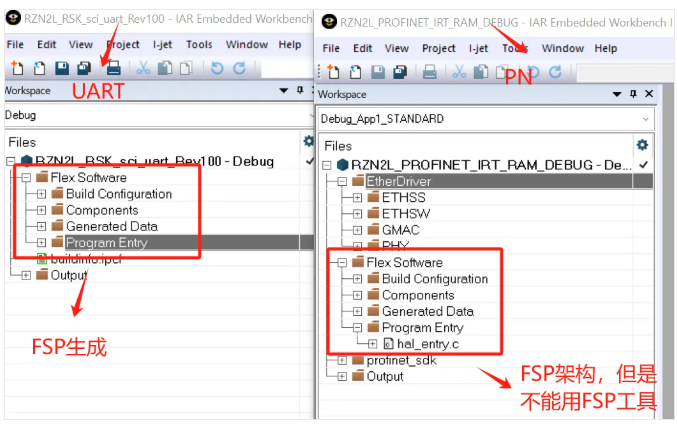Expand hal_entry.c node
Viewport: 677px width, 429px height.
373,344
